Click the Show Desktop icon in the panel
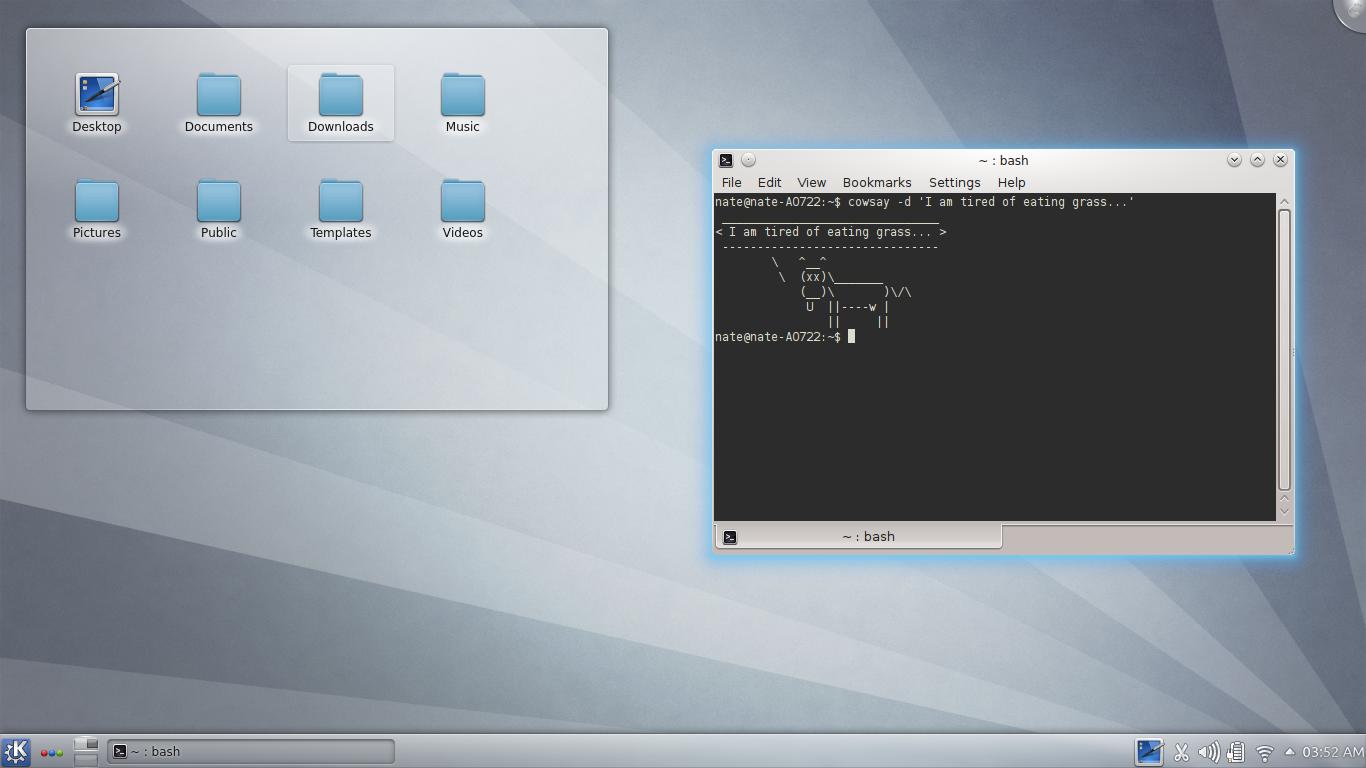Image resolution: width=1366 pixels, height=768 pixels. (1149, 752)
